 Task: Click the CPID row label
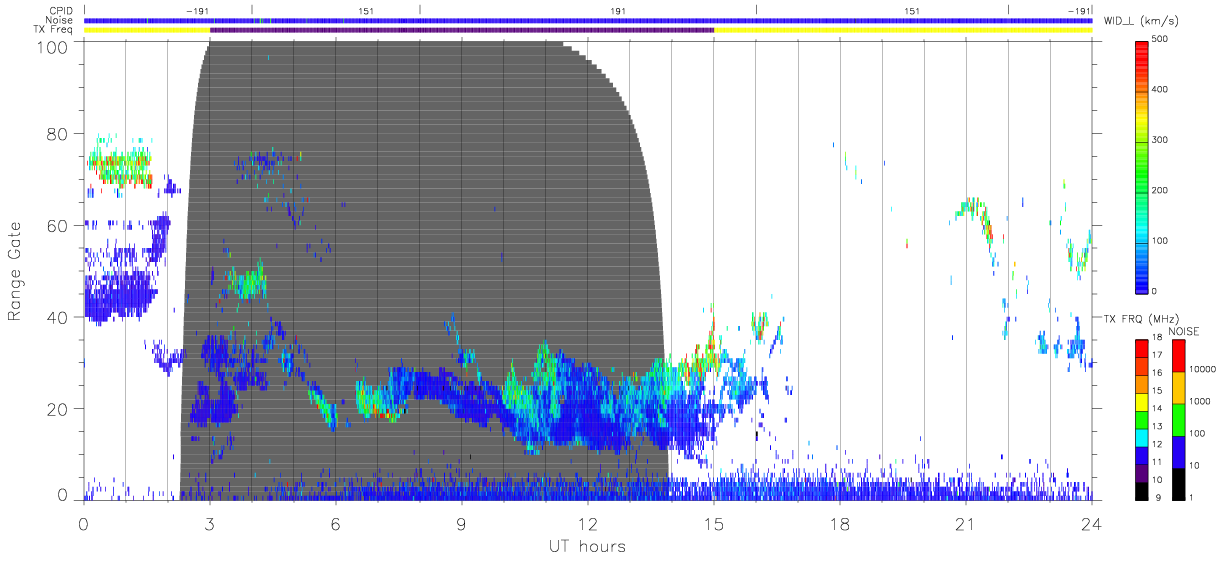pos(61,10)
